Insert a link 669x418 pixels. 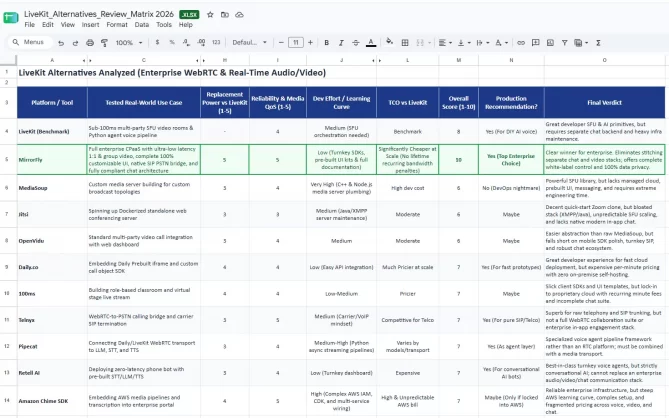point(521,43)
